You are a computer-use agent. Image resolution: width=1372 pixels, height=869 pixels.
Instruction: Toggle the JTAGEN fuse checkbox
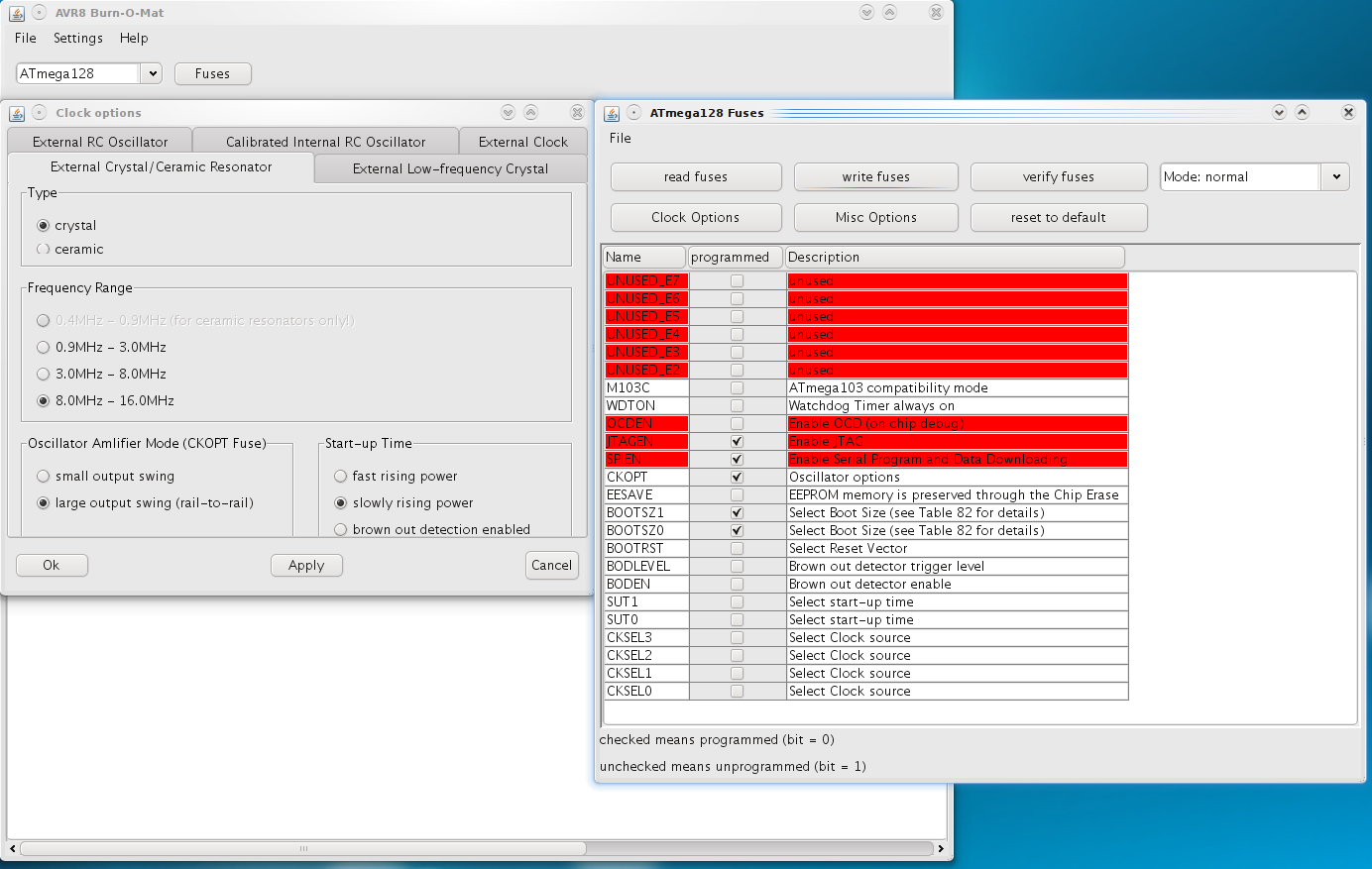(737, 442)
